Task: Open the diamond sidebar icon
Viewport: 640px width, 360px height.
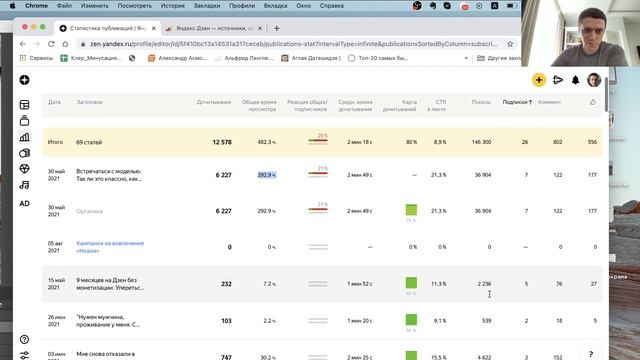Action: (x=24, y=169)
